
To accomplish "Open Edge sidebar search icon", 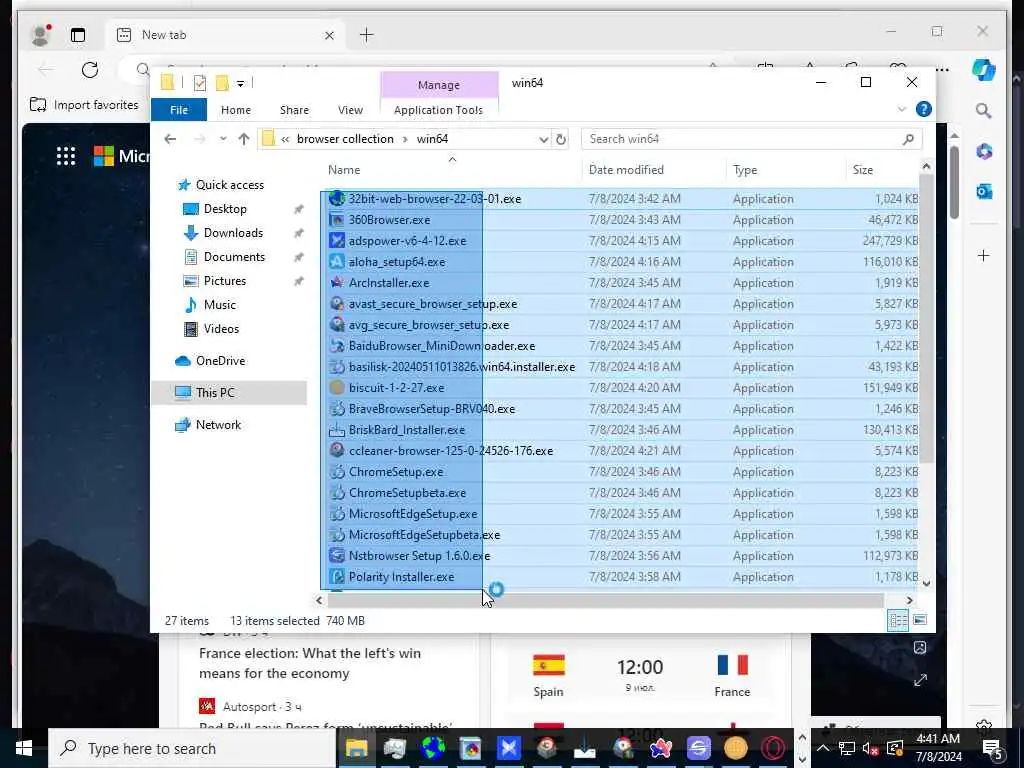I will point(984,111).
